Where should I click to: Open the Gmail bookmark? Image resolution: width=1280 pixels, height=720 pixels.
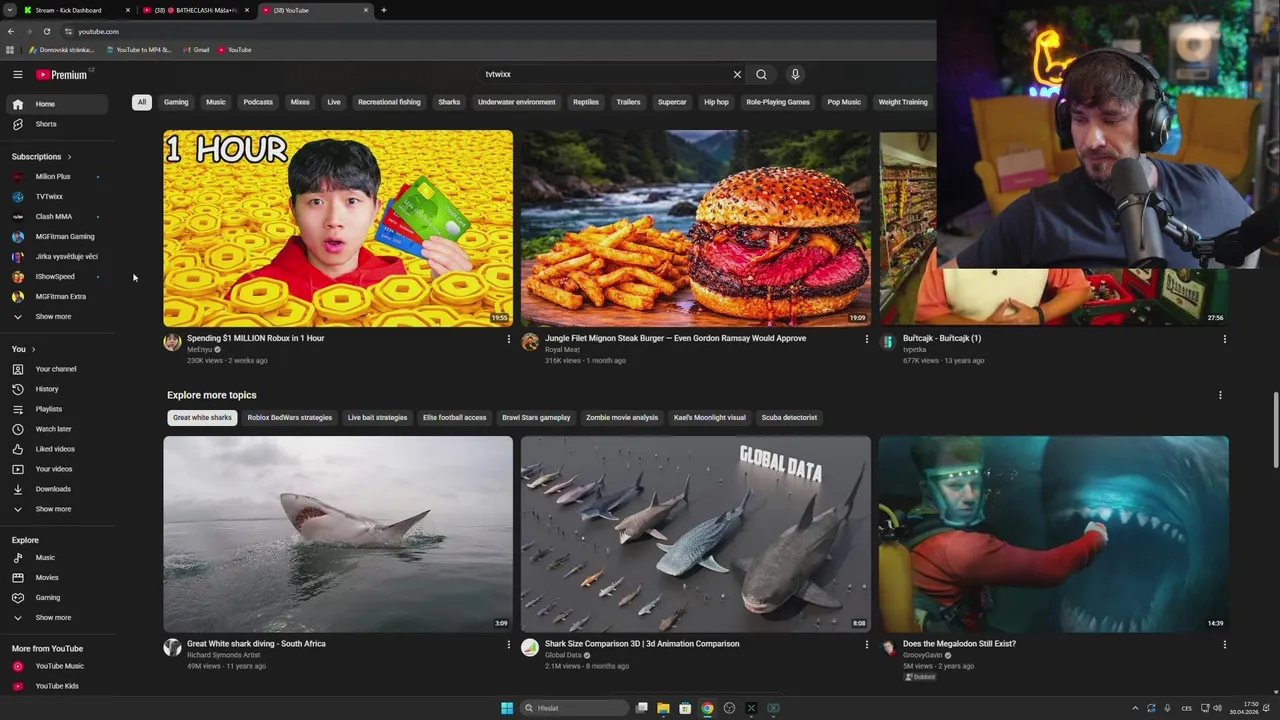[x=196, y=50]
